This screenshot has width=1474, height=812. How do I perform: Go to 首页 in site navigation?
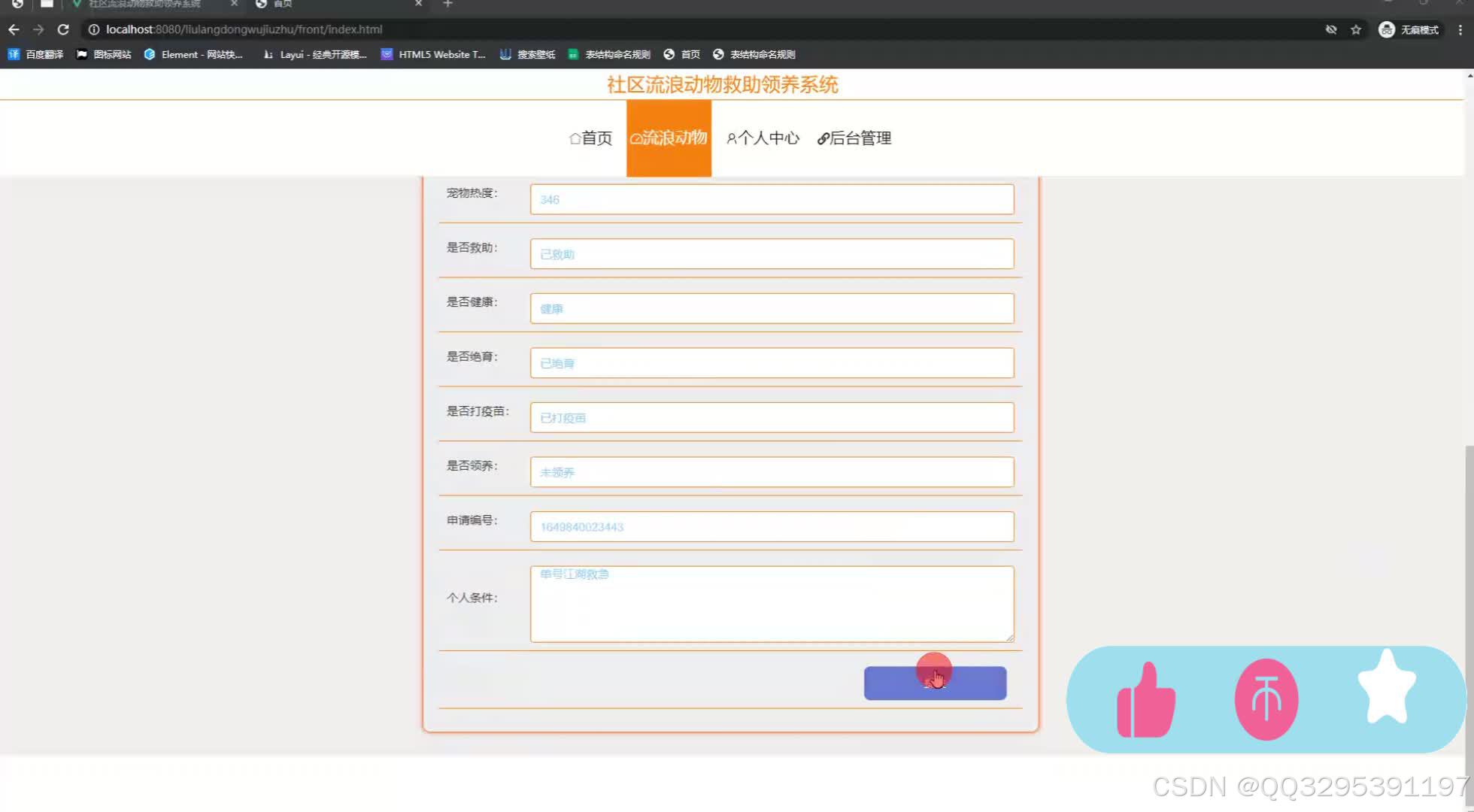pos(590,138)
